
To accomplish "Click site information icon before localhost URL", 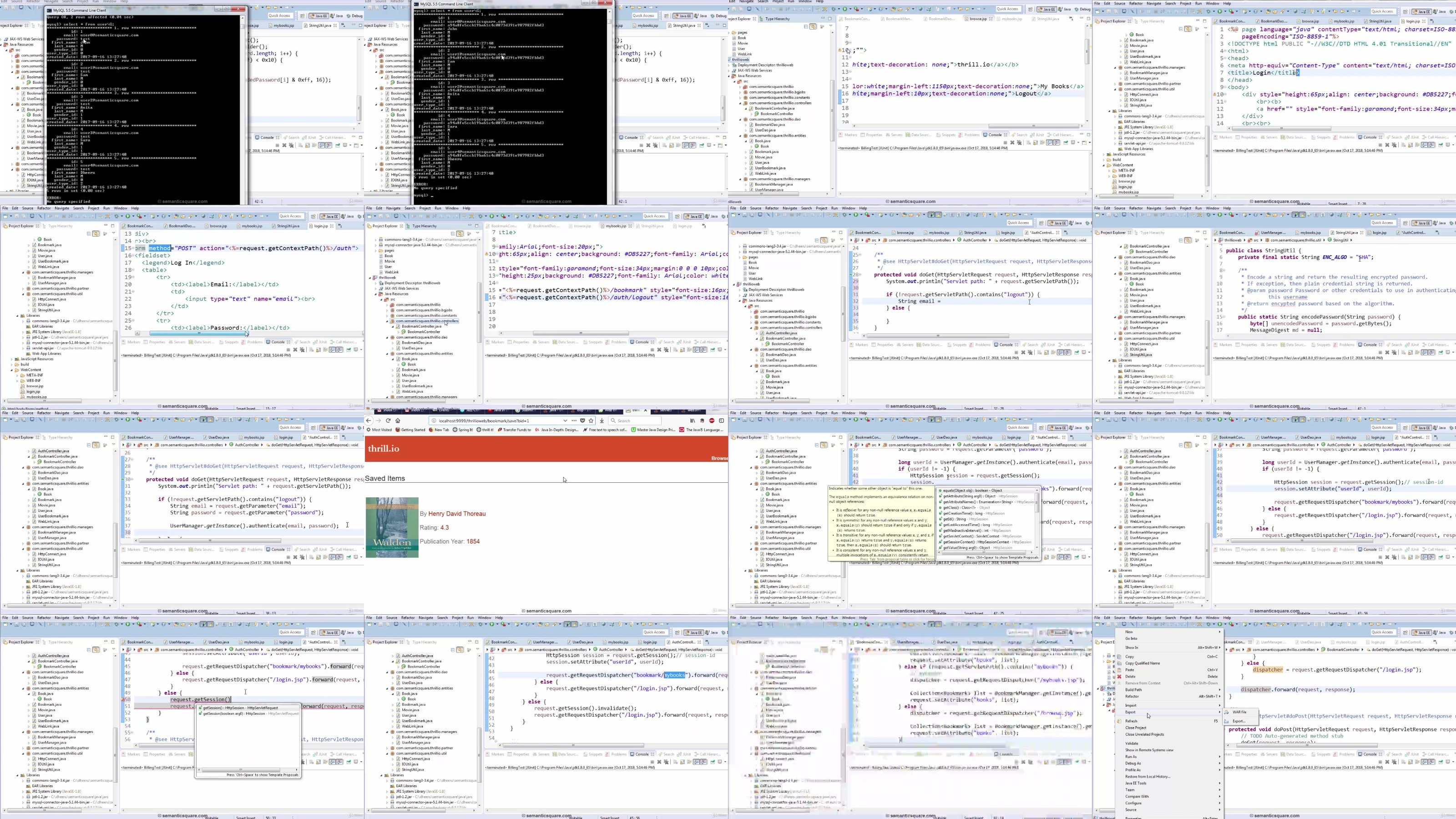I will pos(434,420).
